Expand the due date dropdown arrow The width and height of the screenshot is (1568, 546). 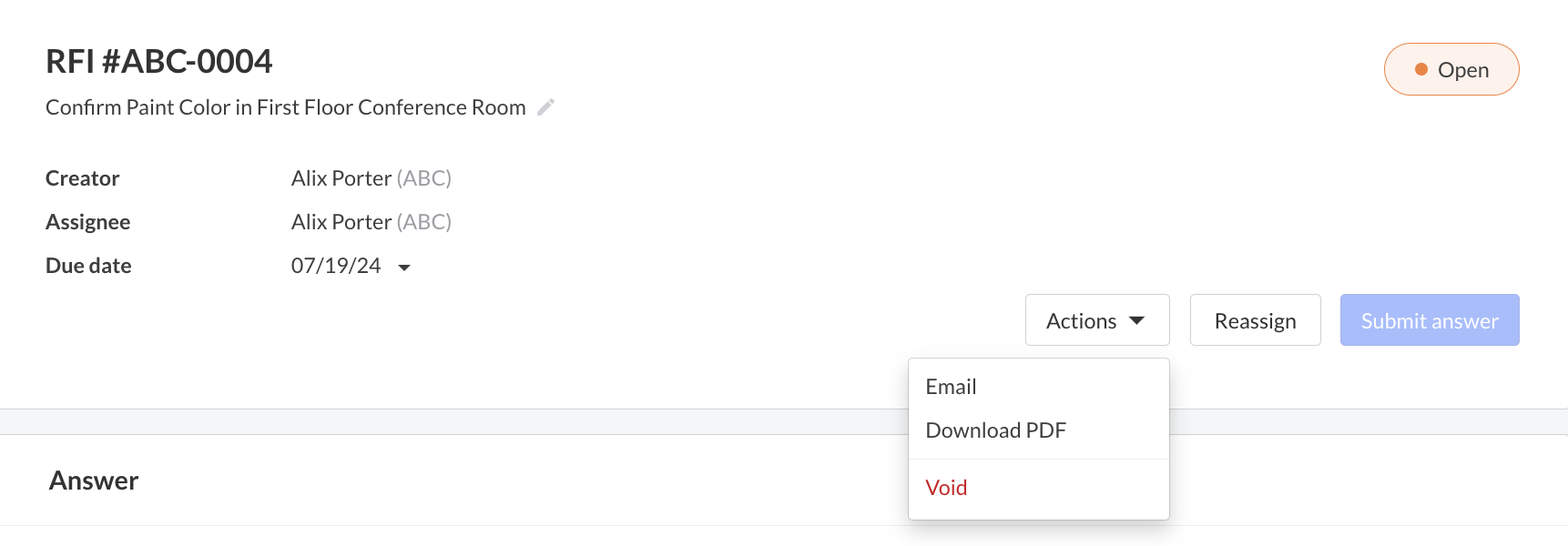(404, 268)
